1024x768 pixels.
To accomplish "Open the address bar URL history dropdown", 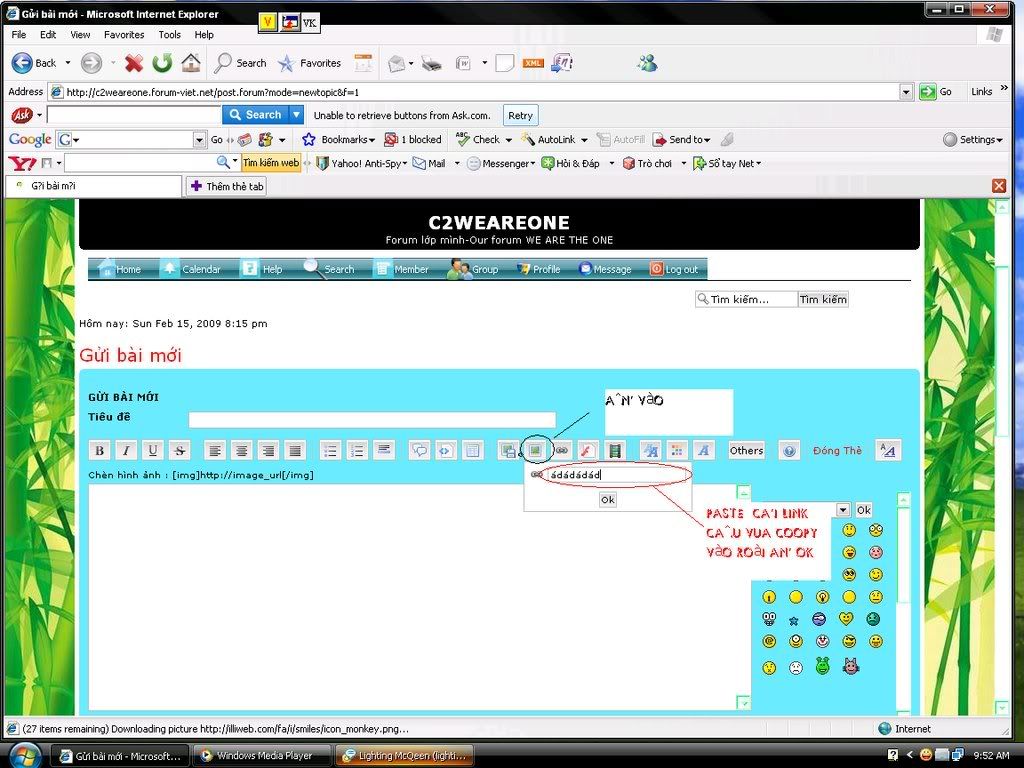I will point(906,92).
